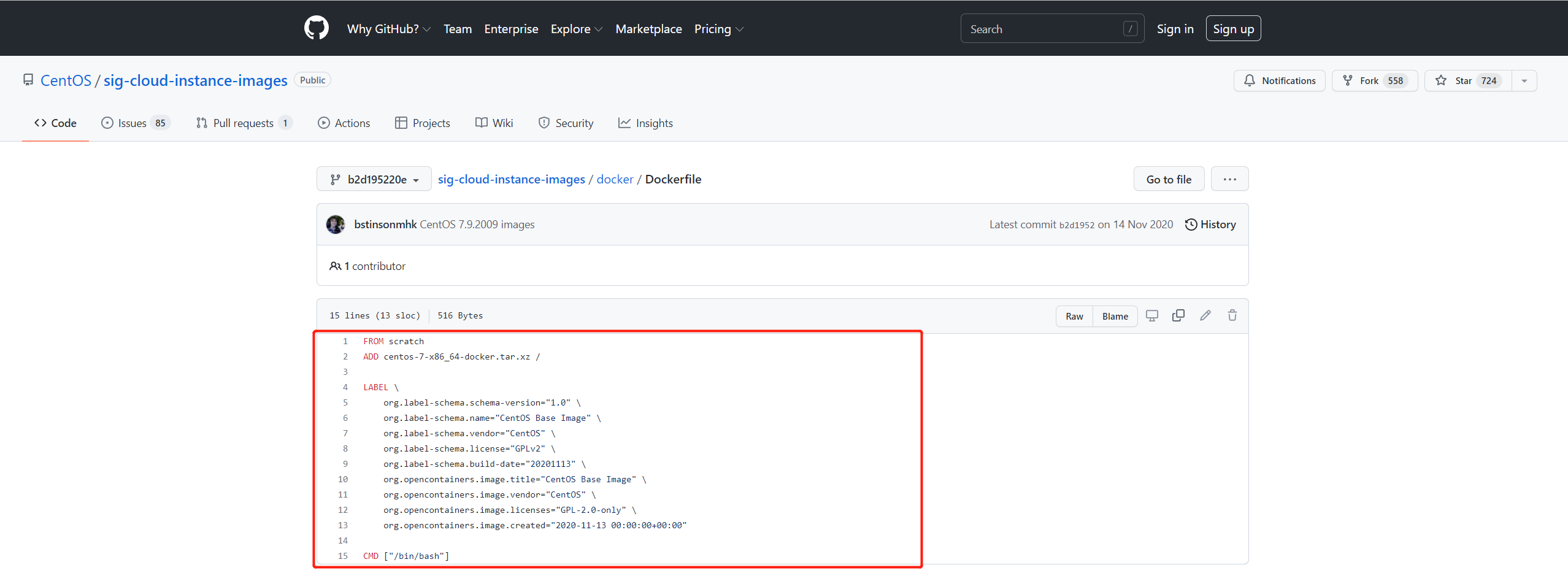Click the Sign up button
The width and height of the screenshot is (1568, 581).
[1233, 29]
